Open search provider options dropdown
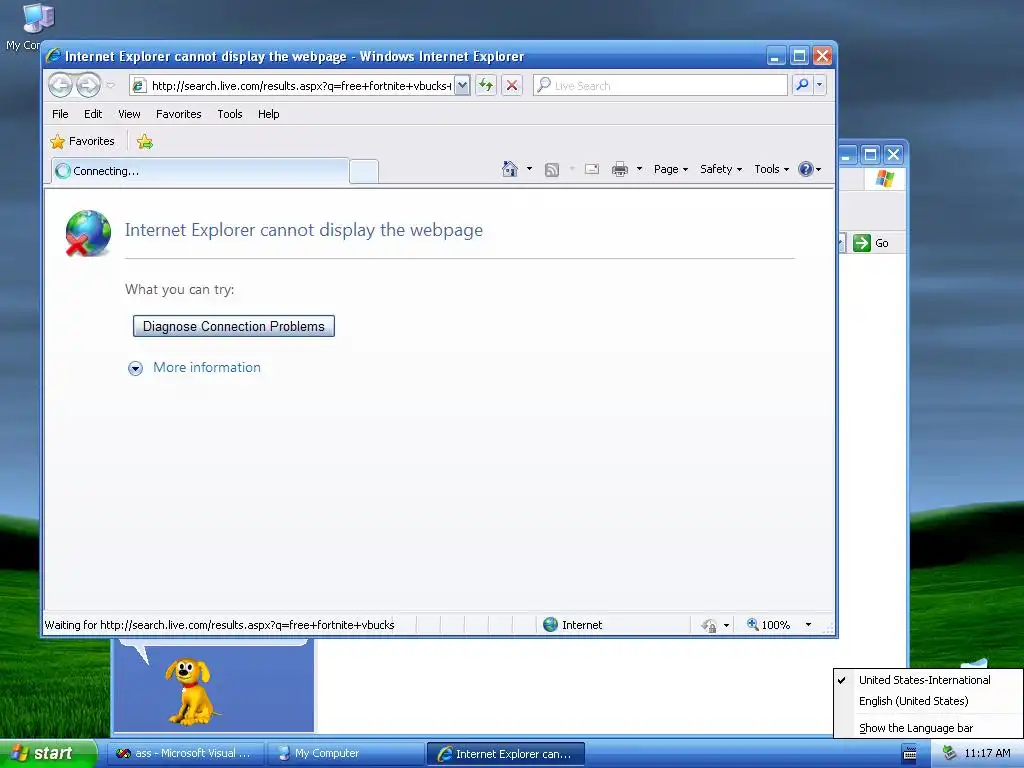Screen dimensions: 1024x768 (819, 85)
